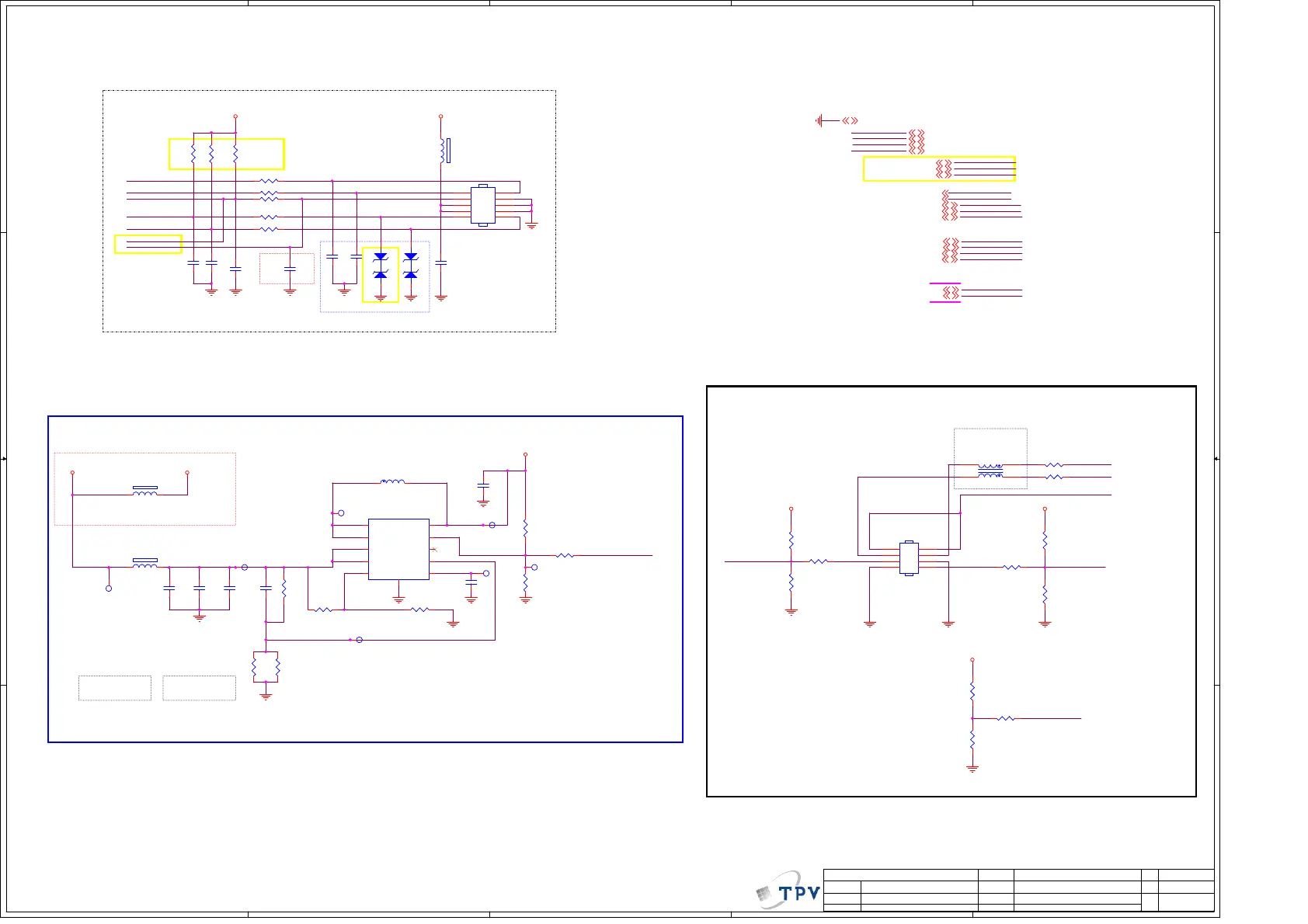The width and height of the screenshot is (1308, 924).
Task: Click the common-mode choke in dashed gray box
Action: (x=990, y=471)
